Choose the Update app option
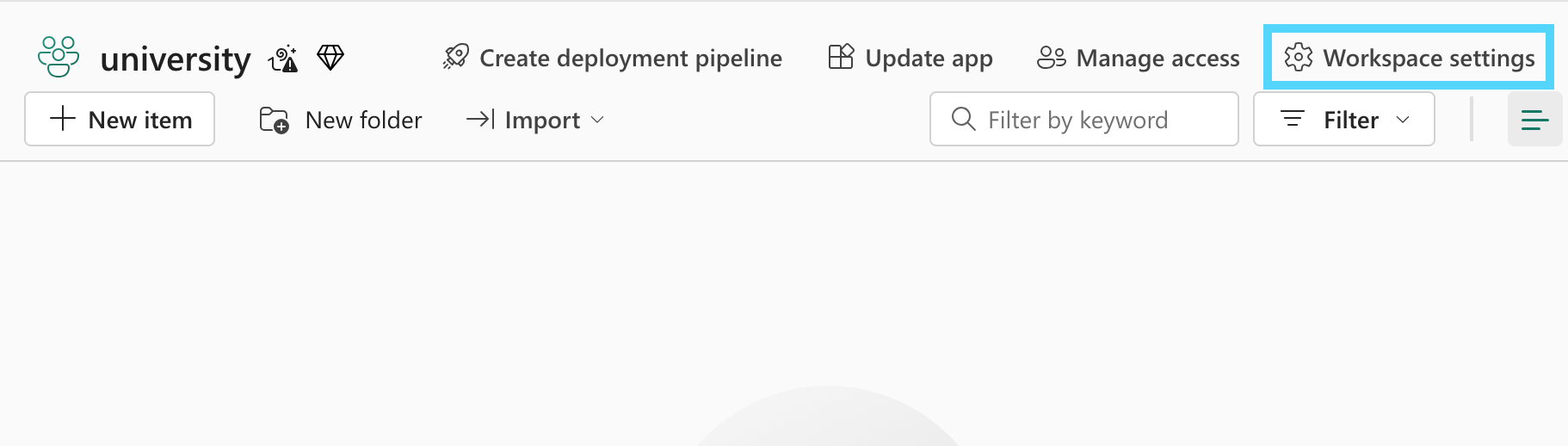 929,58
